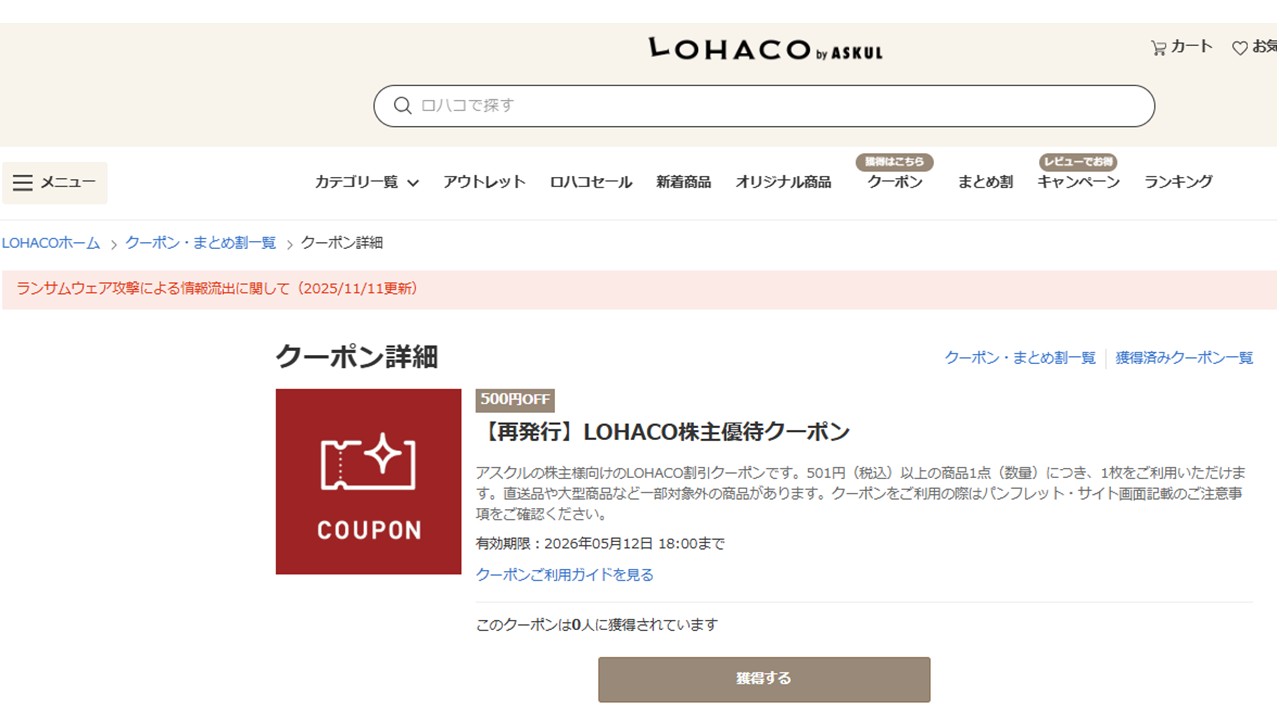Open クーポンご利用ガイドを見る link
This screenshot has width=1280, height=720.
pyautogui.click(x=564, y=575)
